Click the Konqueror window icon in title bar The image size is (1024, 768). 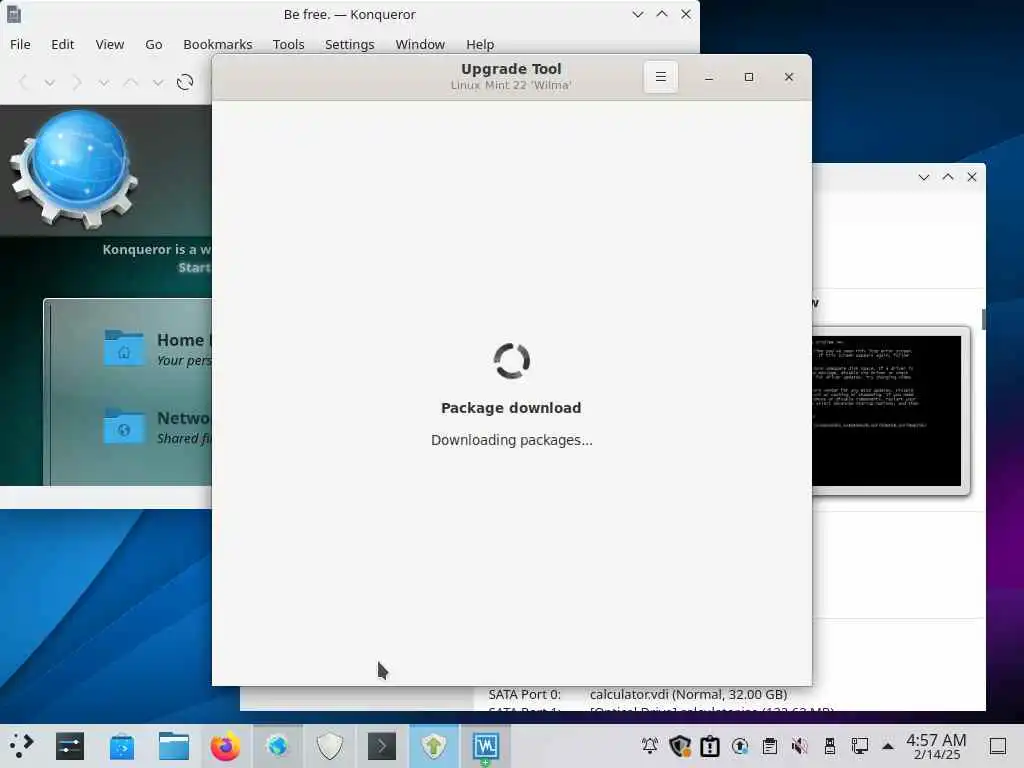tap(14, 14)
